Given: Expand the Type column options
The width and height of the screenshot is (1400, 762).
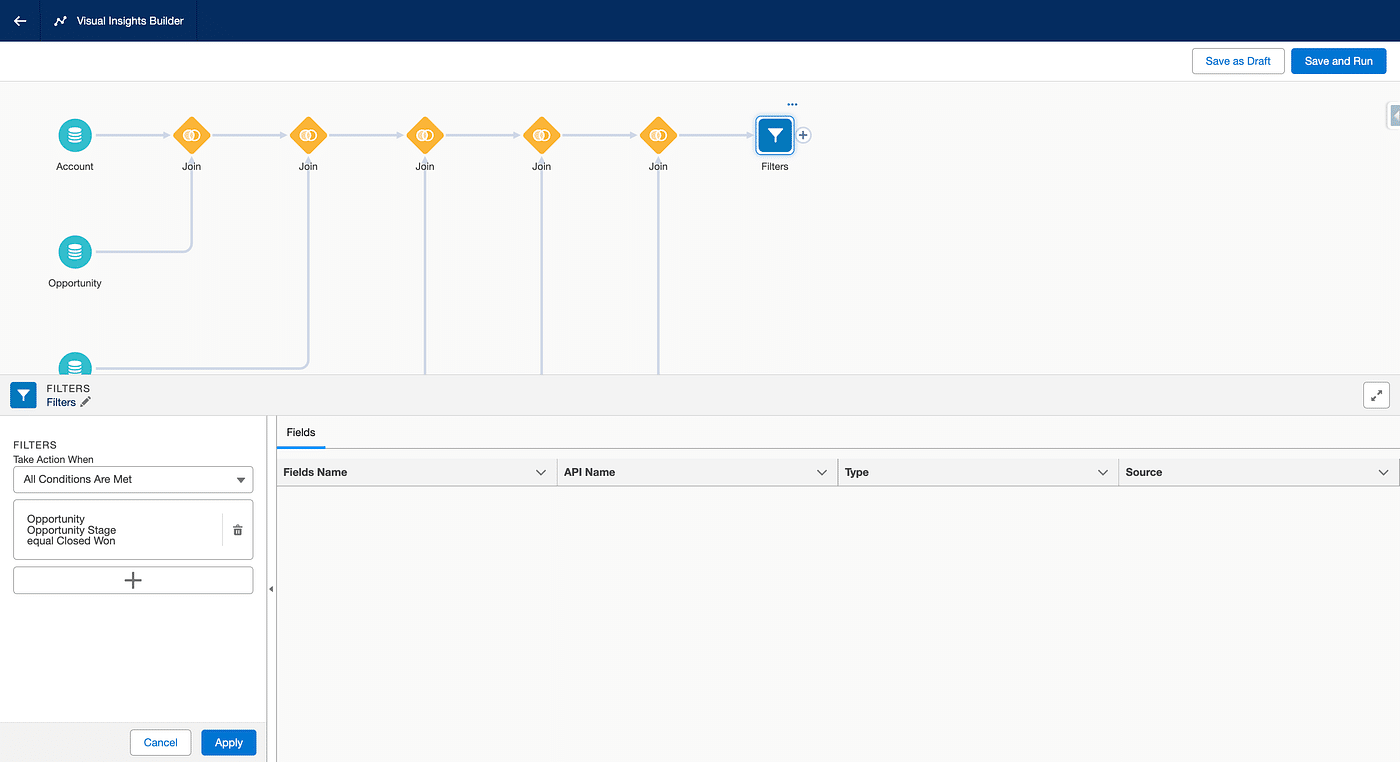Looking at the screenshot, I should (x=1103, y=472).
